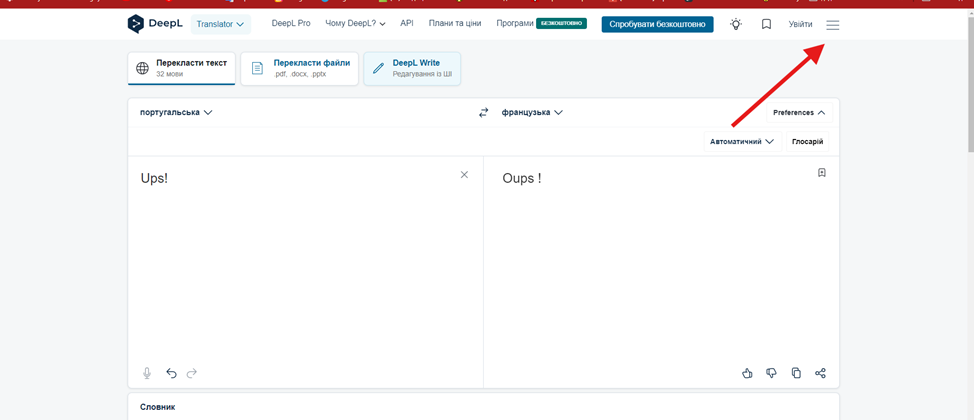Open the hamburger menu

[x=832, y=25]
